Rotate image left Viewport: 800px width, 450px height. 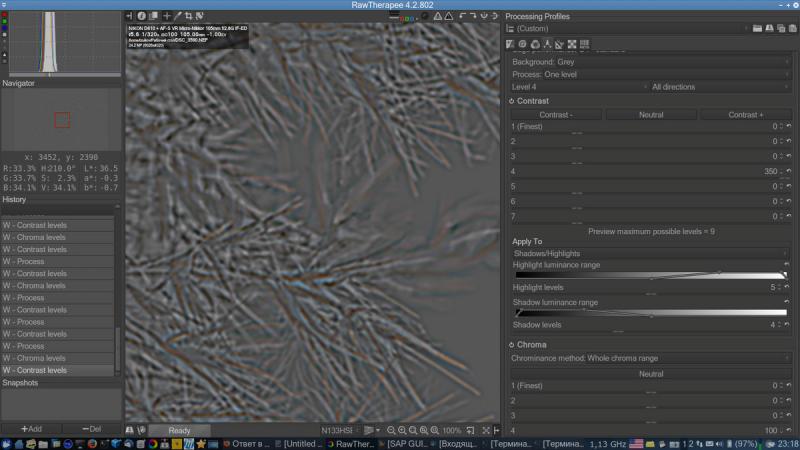(x=462, y=16)
